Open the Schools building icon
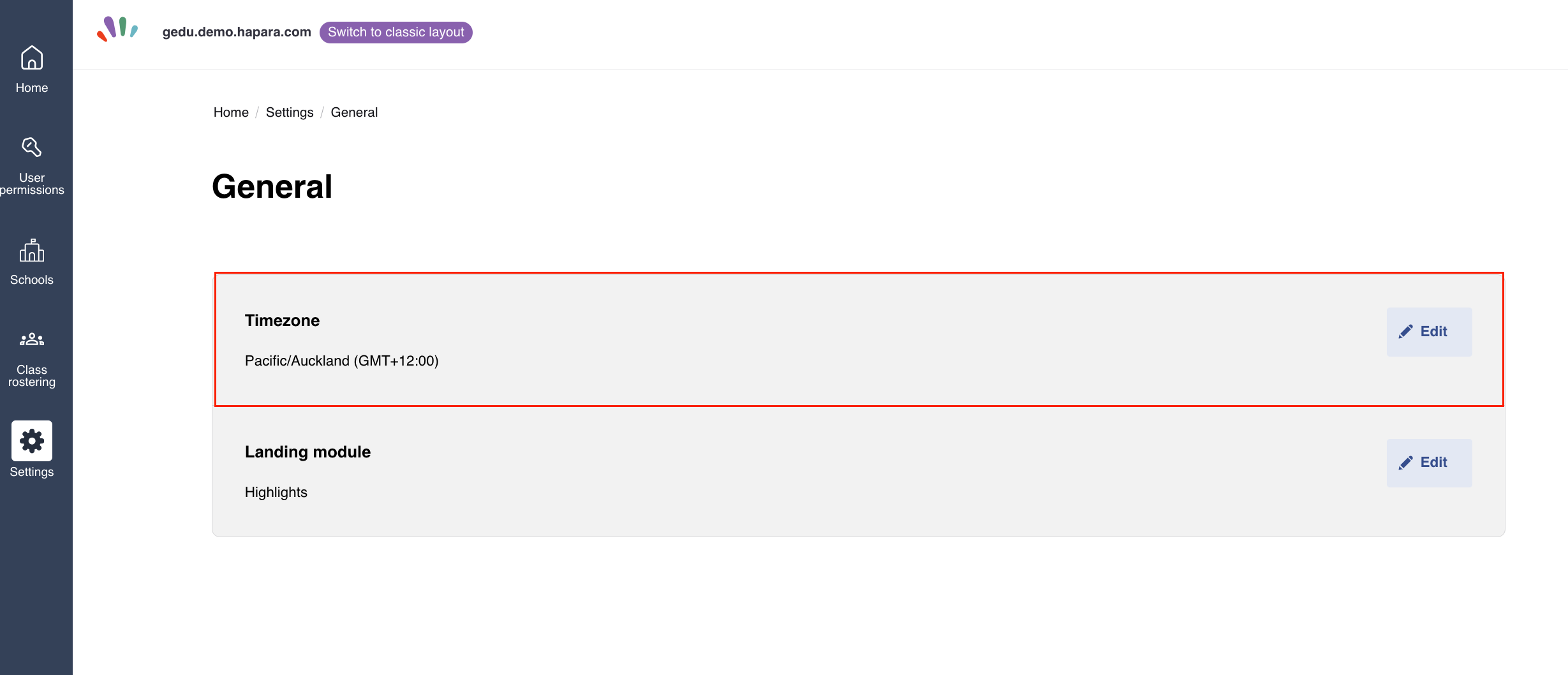 (32, 250)
